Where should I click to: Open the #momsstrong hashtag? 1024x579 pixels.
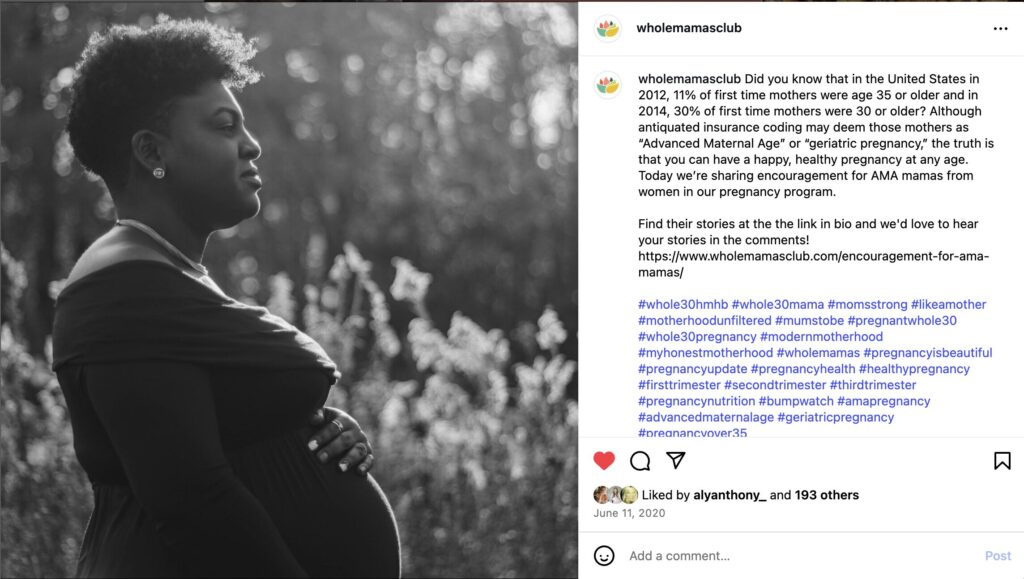click(x=867, y=304)
